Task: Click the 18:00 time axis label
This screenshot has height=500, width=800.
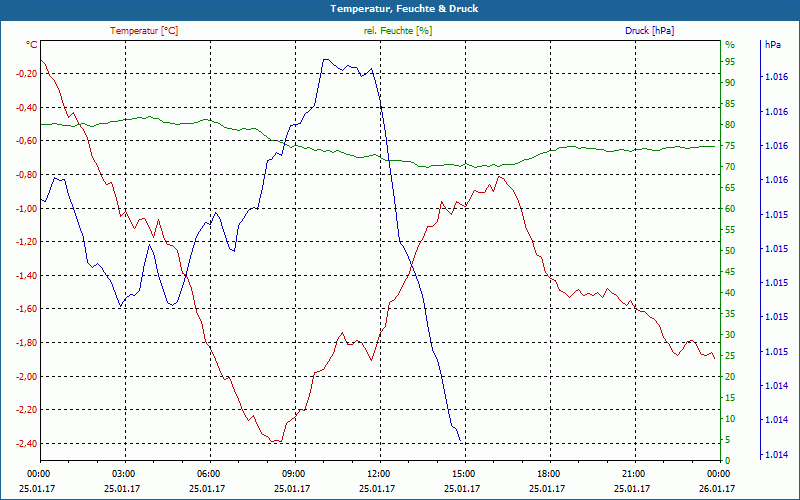Action: 547,474
